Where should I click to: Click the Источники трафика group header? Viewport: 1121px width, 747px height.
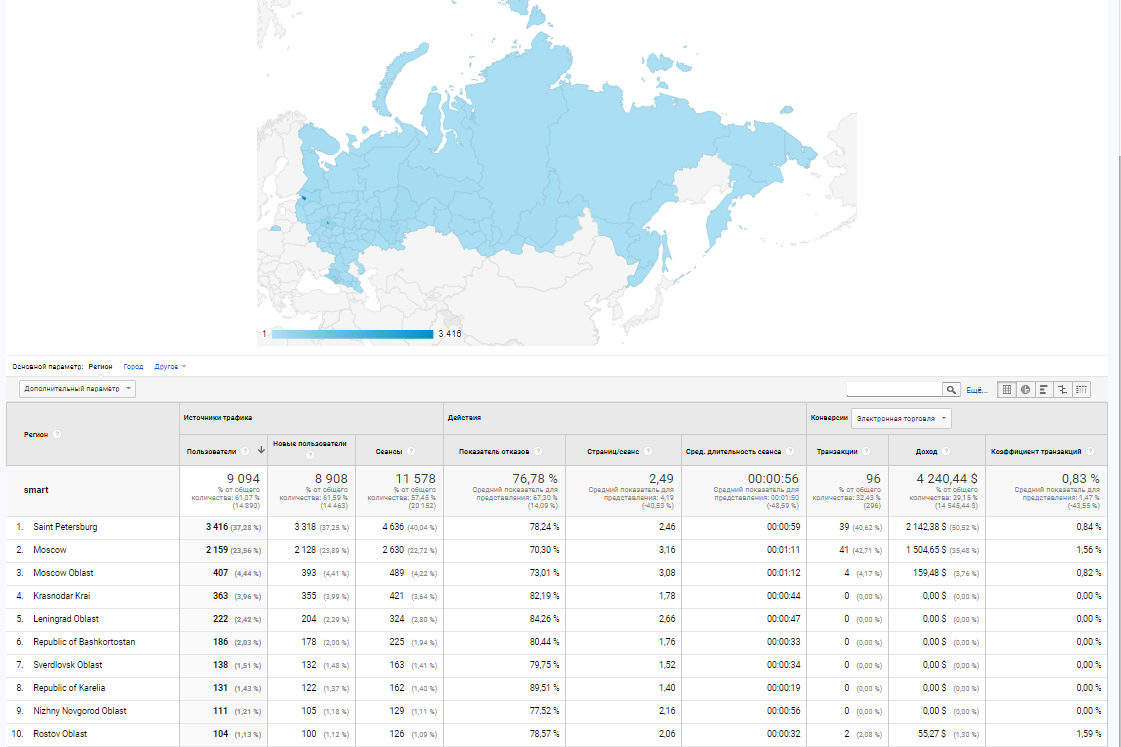(217, 417)
